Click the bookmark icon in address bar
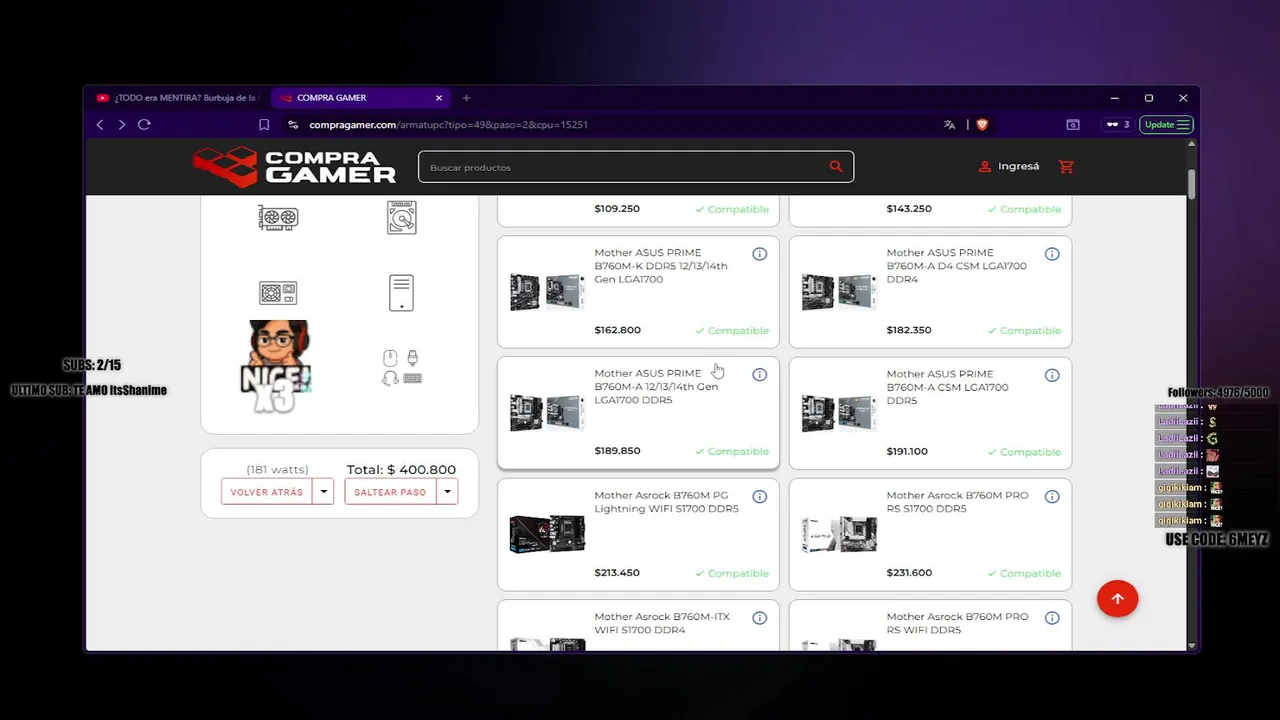Screen dimensions: 1280x720 tap(264, 125)
